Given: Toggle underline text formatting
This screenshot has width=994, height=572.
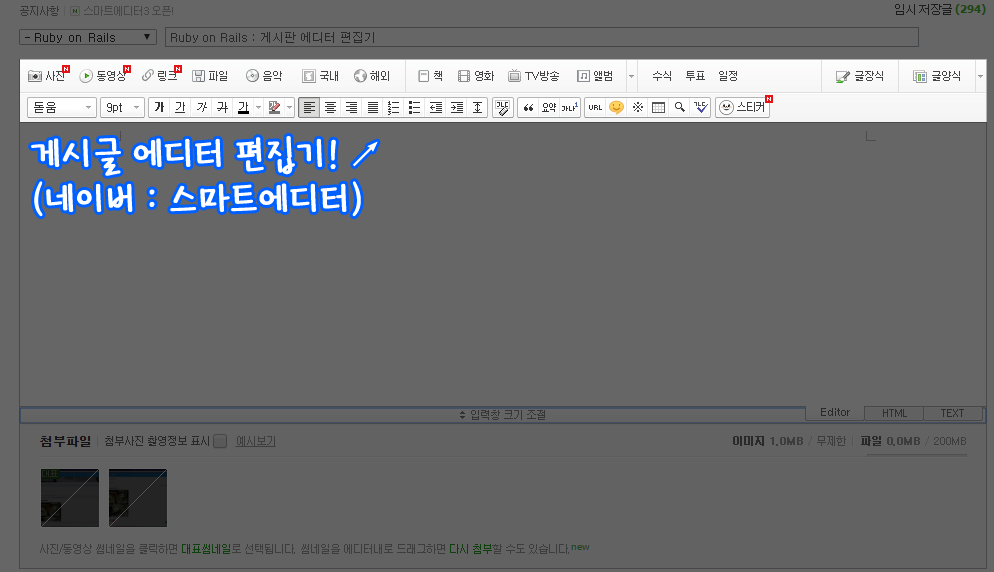Looking at the screenshot, I should pos(180,107).
